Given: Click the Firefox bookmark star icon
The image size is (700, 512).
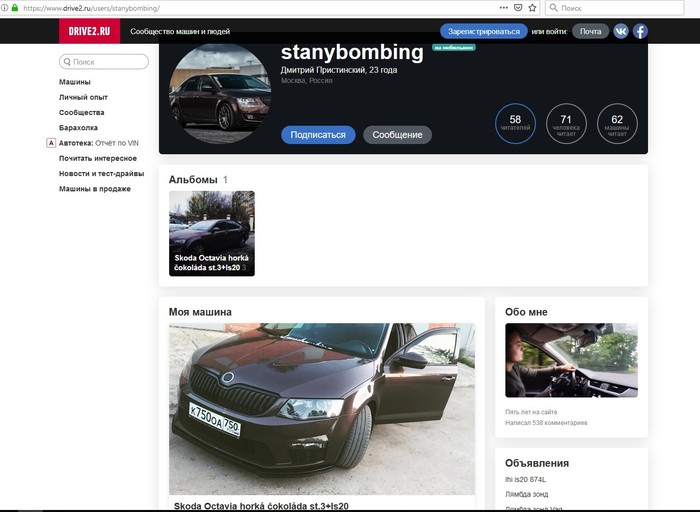Looking at the screenshot, I should [532, 7].
